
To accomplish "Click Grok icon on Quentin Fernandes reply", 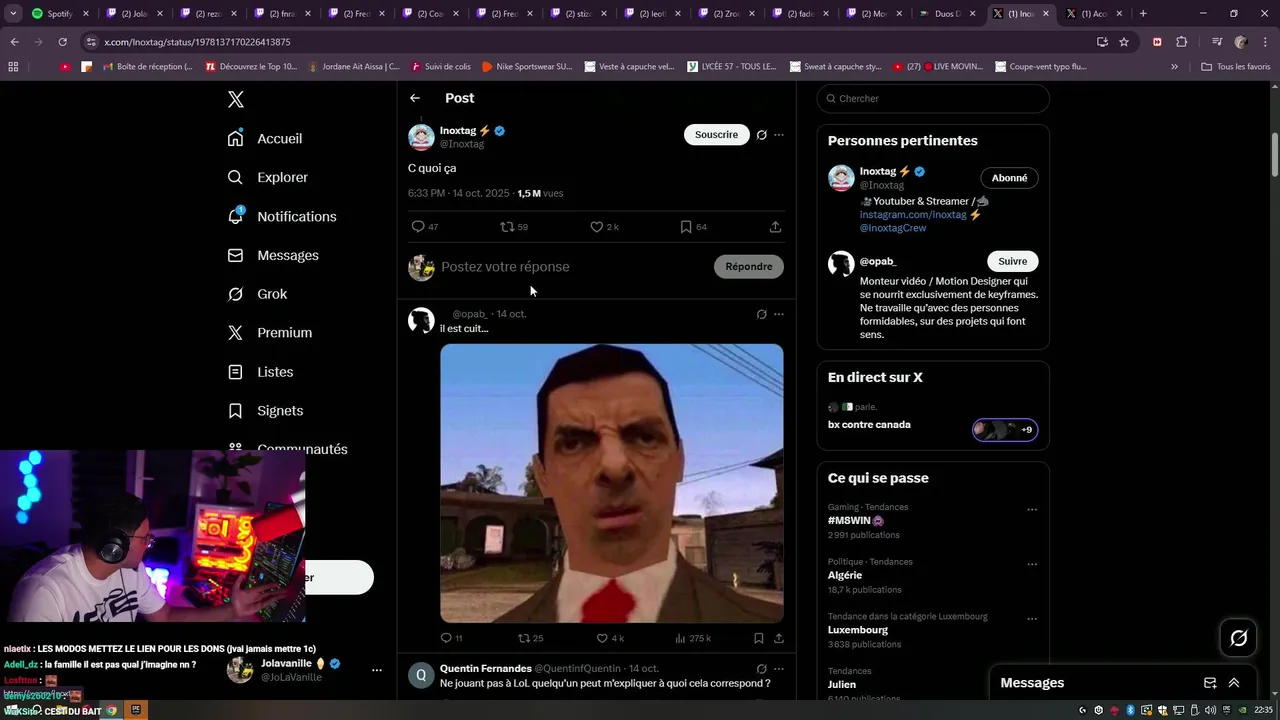I will click(x=761, y=668).
